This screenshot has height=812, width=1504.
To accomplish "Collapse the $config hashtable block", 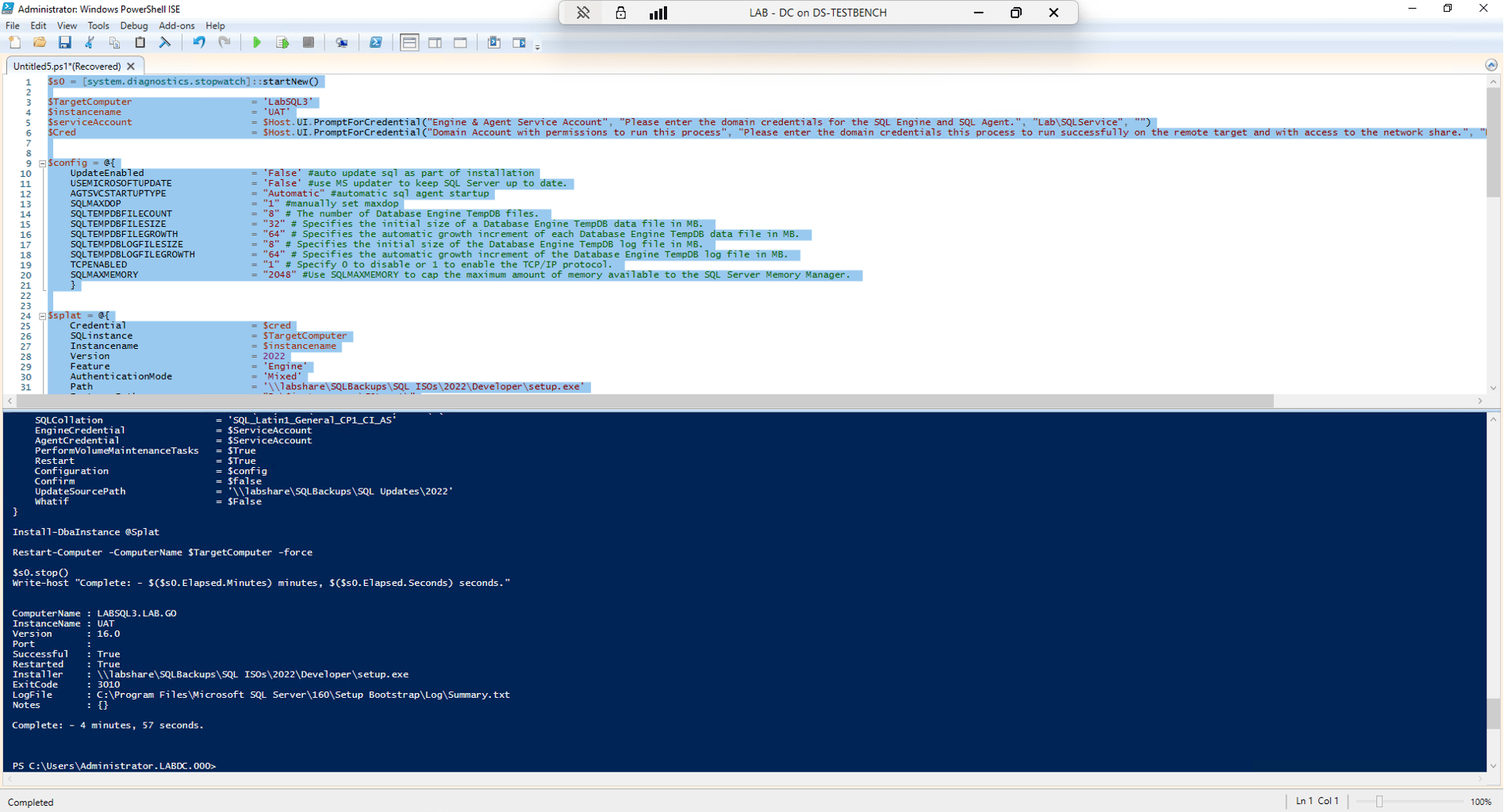I will click(42, 163).
